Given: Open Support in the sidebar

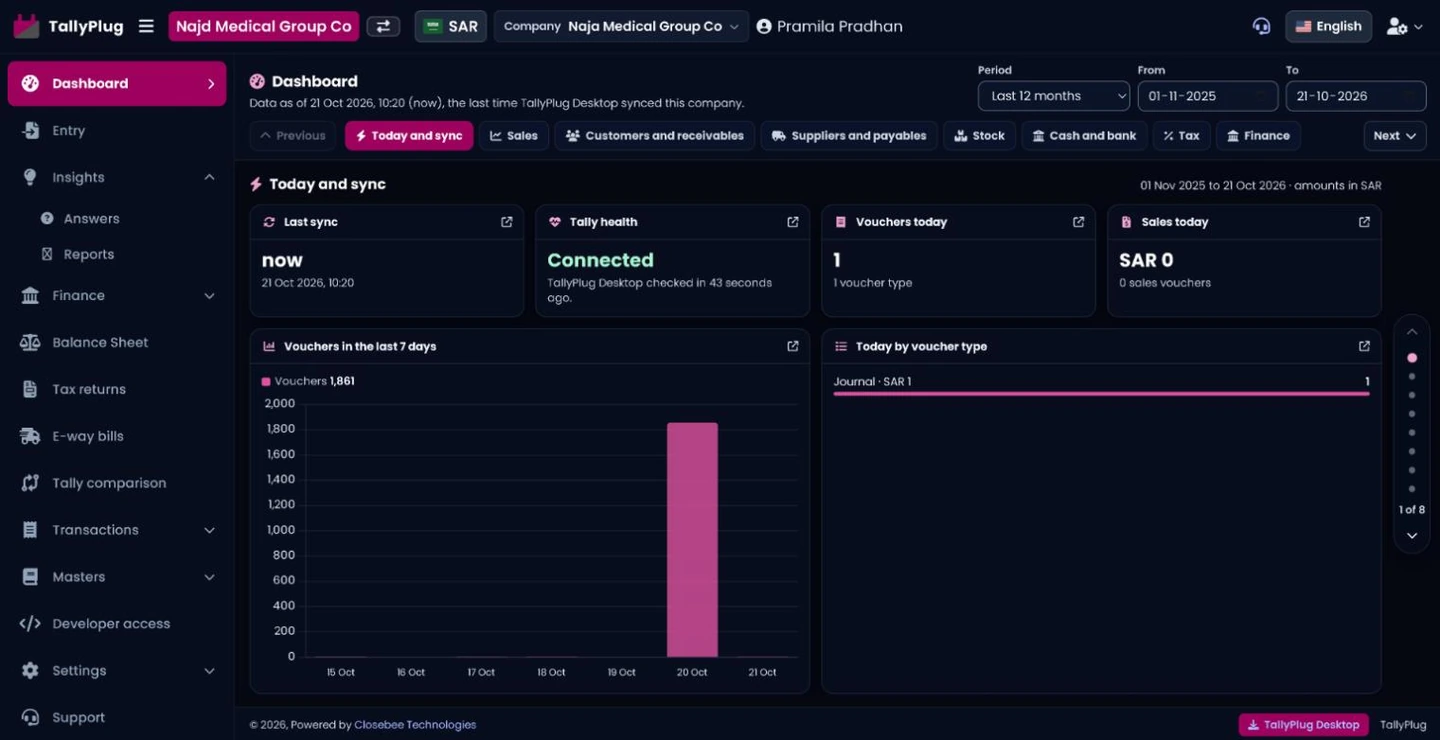Looking at the screenshot, I should [117, 717].
